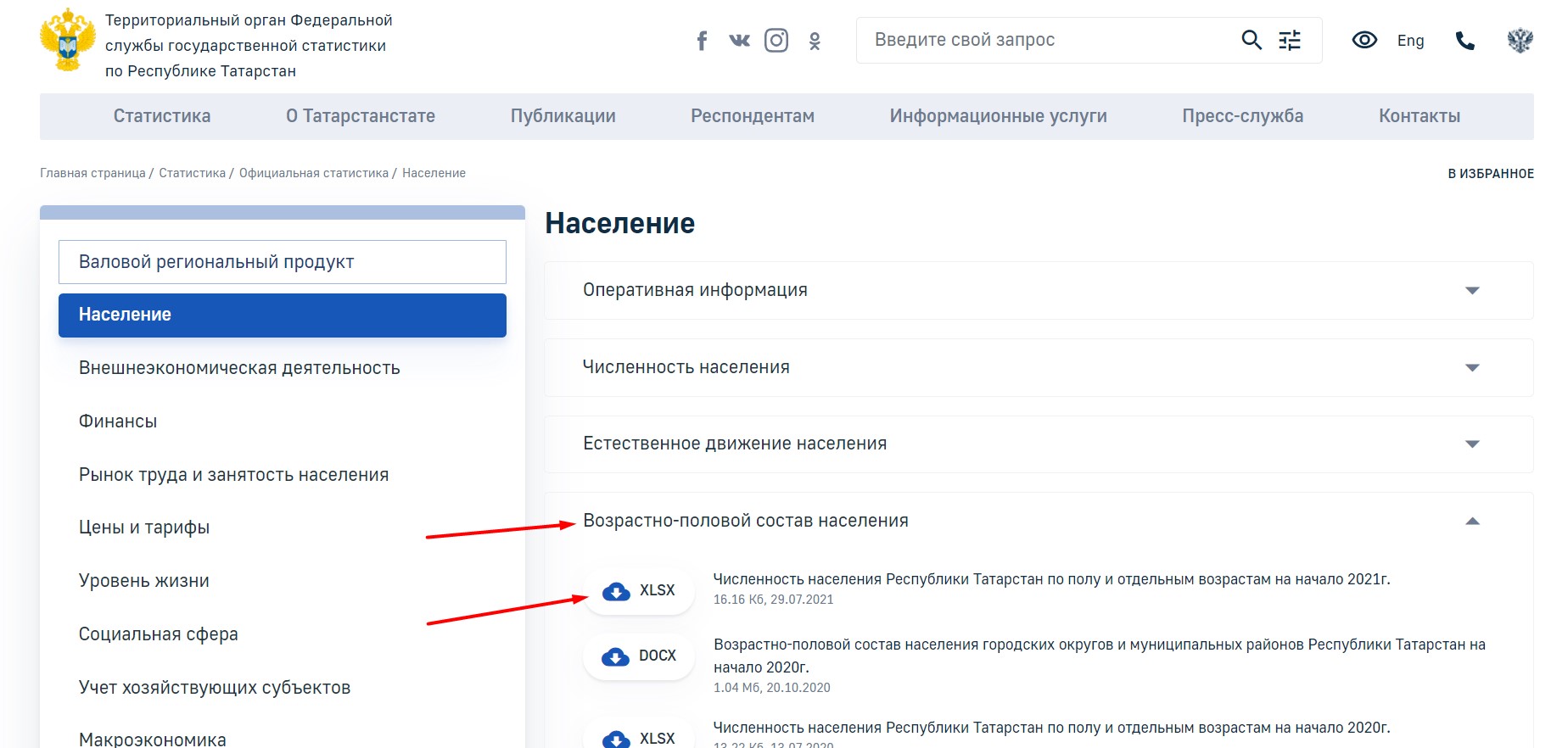
Task: Open document about городских округов и муниципальных районов
Action: coord(1100,656)
